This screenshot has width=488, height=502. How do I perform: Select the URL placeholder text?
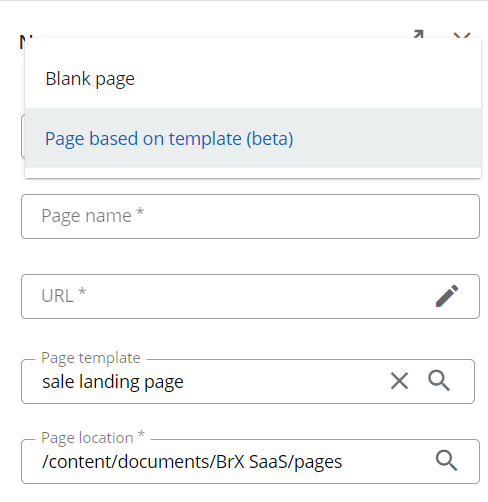pyautogui.click(x=64, y=296)
